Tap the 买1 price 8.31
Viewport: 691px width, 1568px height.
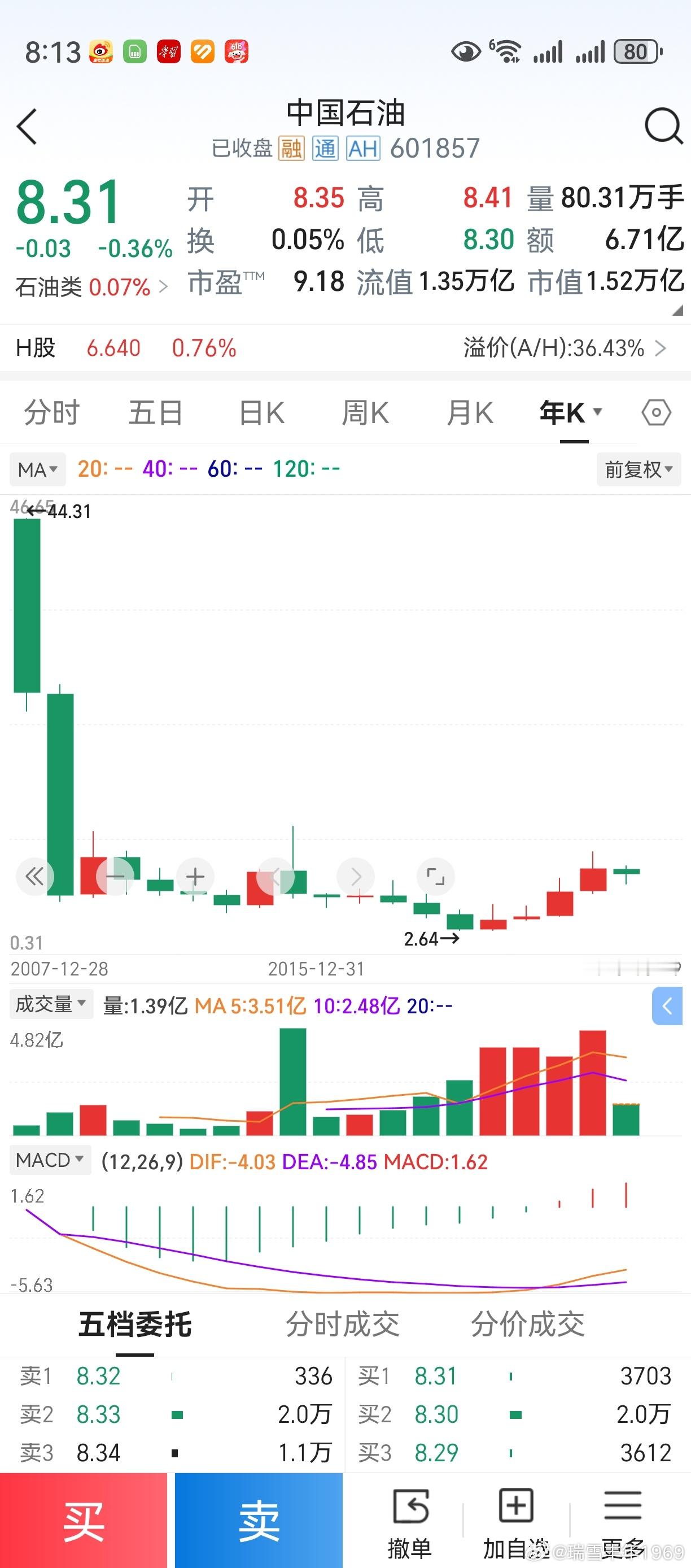coord(435,1377)
